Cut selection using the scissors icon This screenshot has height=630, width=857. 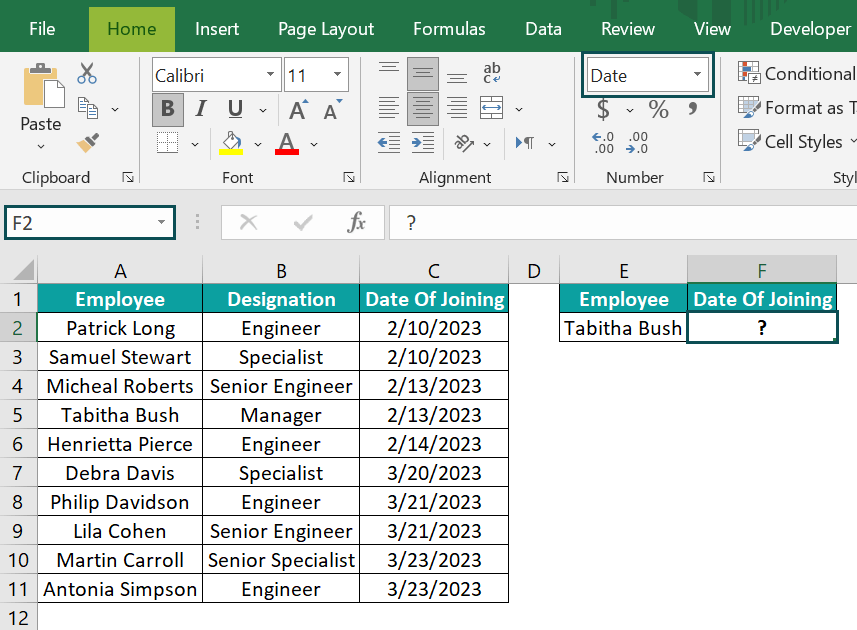pyautogui.click(x=86, y=72)
